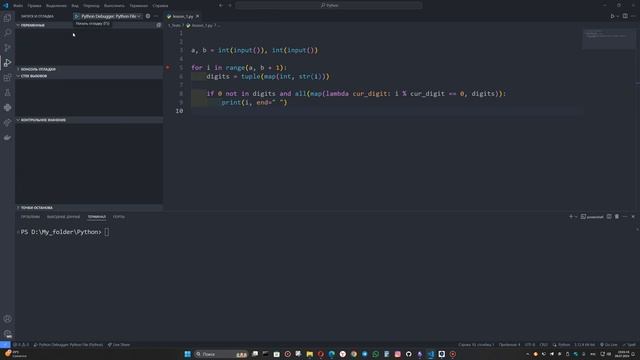Create new terminal with plus icon
The image size is (640, 360).
pyautogui.click(x=571, y=217)
